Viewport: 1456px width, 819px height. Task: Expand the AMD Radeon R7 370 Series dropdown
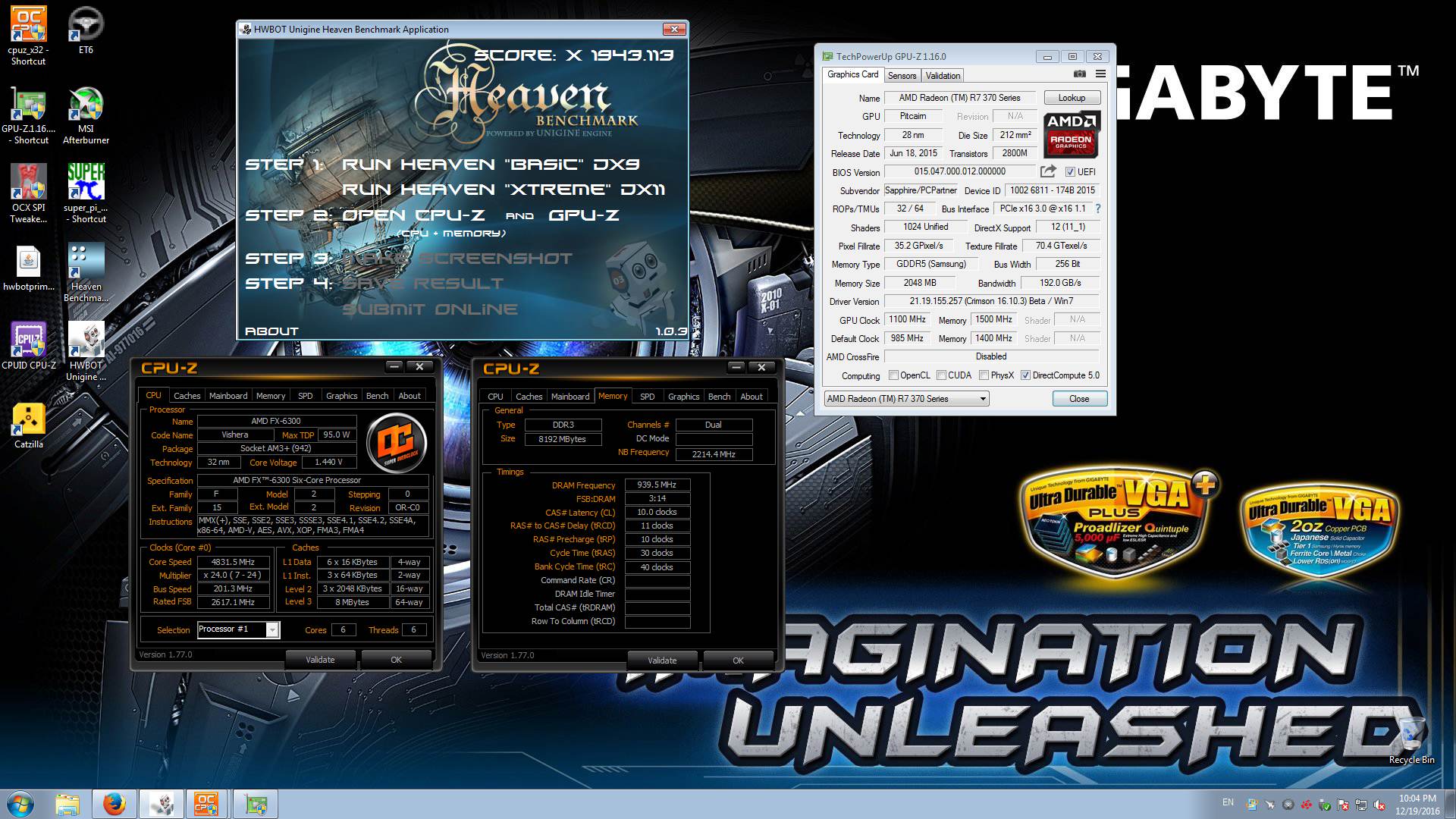[x=983, y=399]
